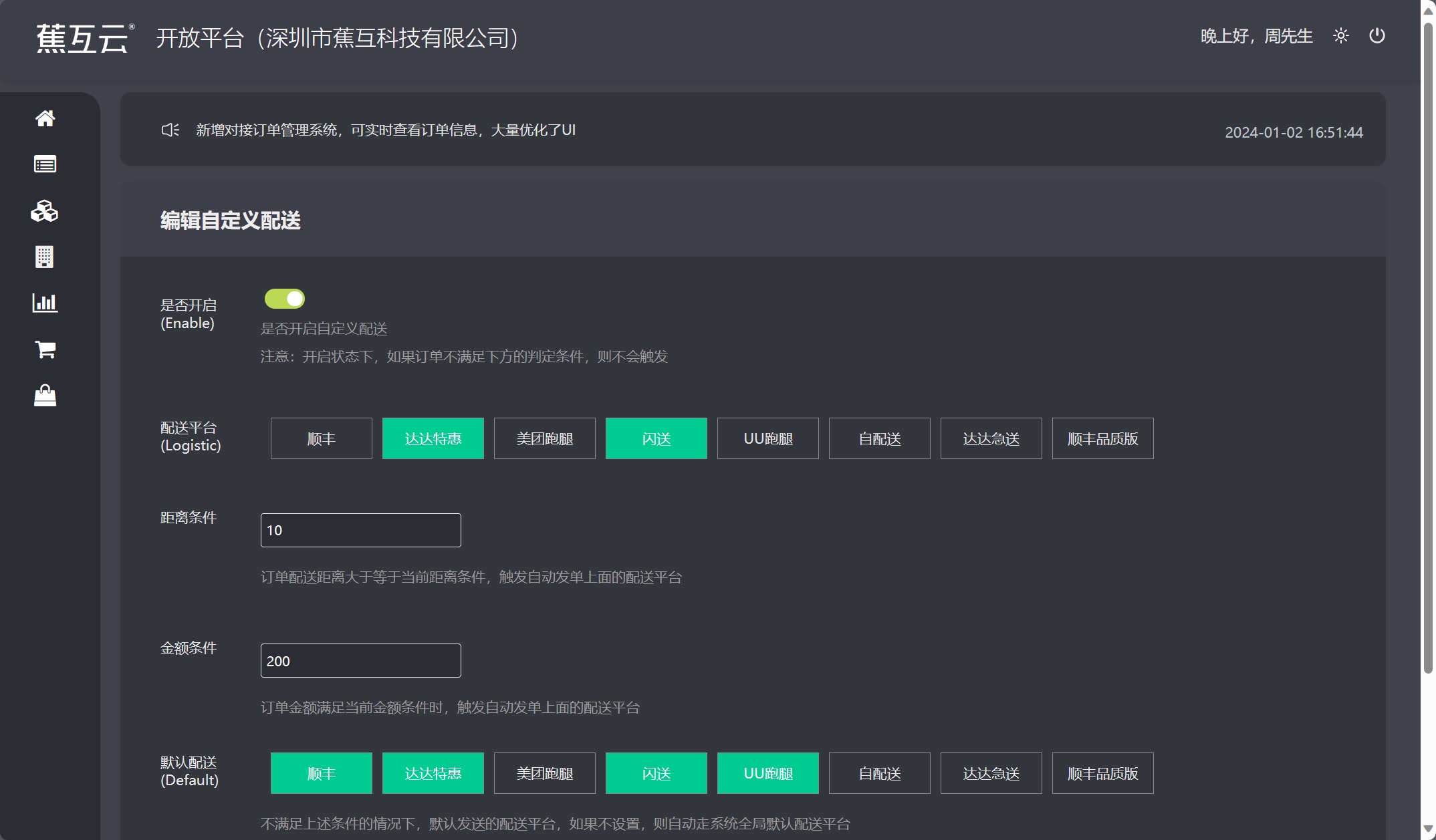Select UU跑腿 in 配送平台 row

768,438
